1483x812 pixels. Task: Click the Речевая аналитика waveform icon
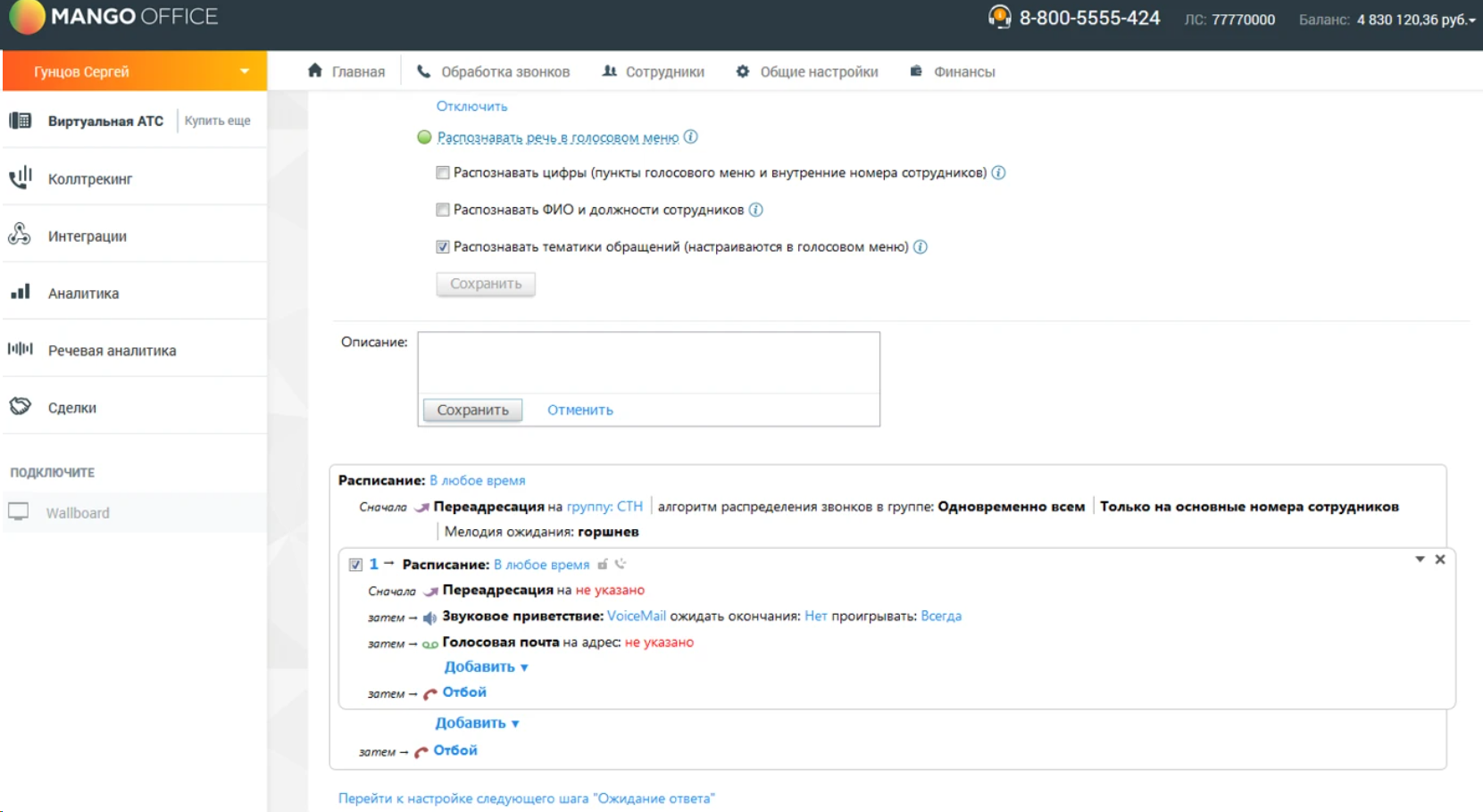(x=21, y=349)
